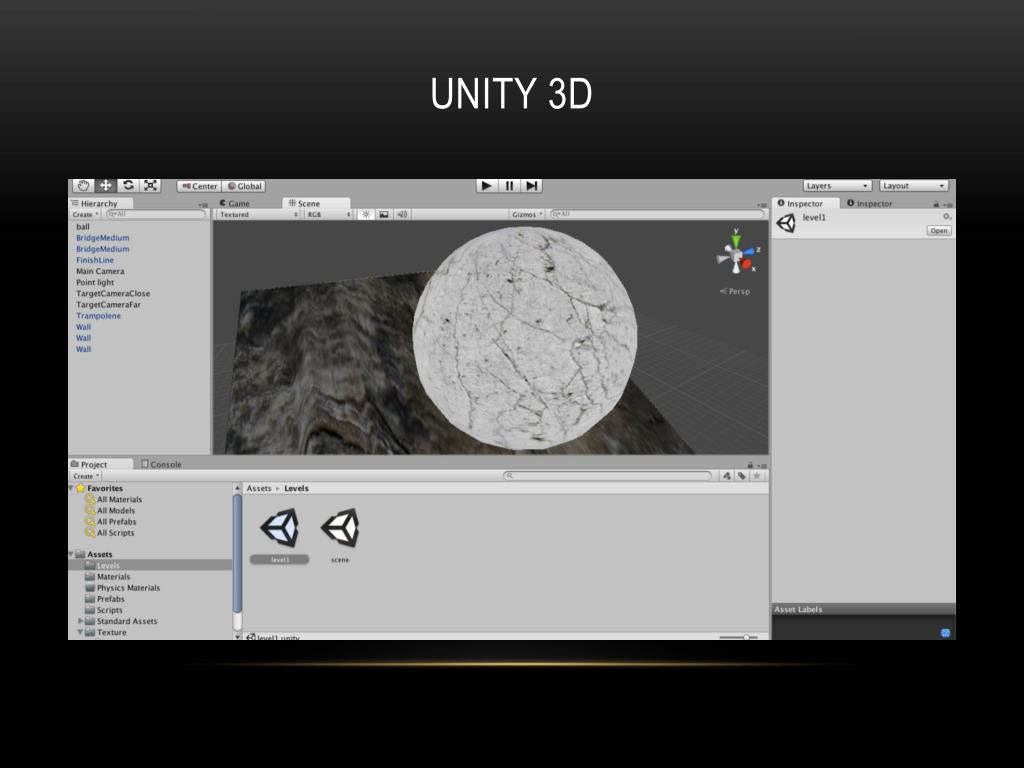The height and width of the screenshot is (768, 1024).
Task: Collapse the Assets folder tree
Action: tap(71, 554)
